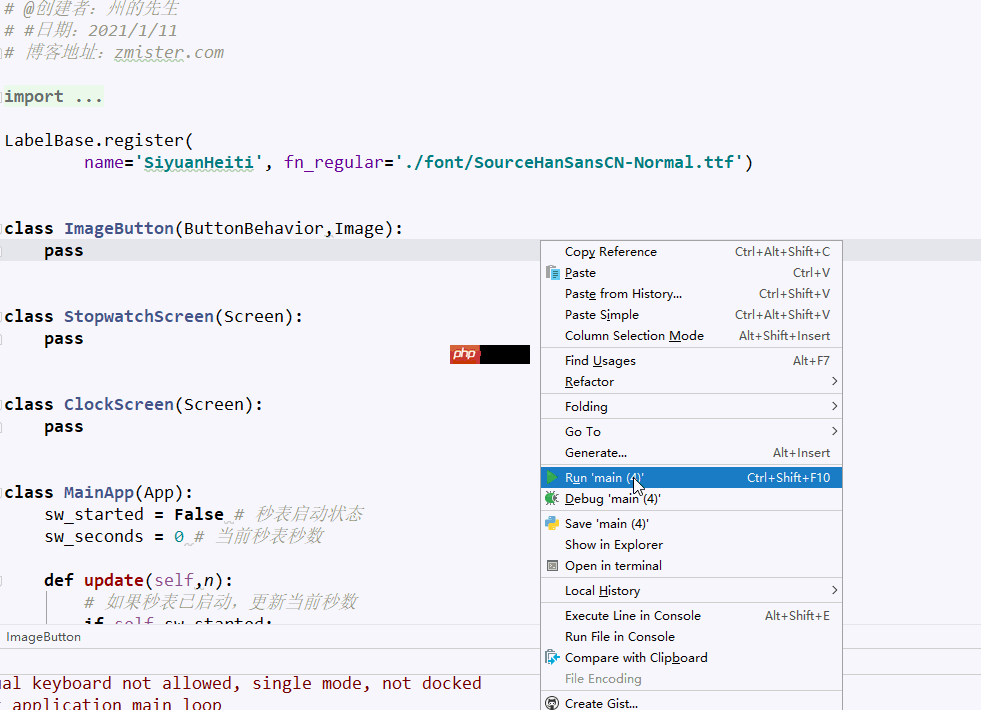The image size is (981, 710).
Task: Click the green Debug bug icon
Action: click(552, 498)
